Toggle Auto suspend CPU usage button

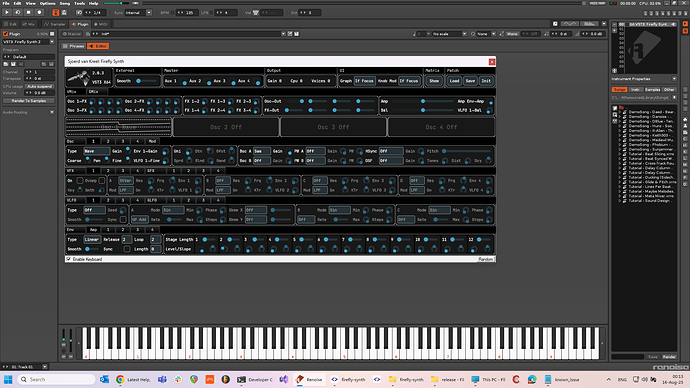(x=40, y=86)
